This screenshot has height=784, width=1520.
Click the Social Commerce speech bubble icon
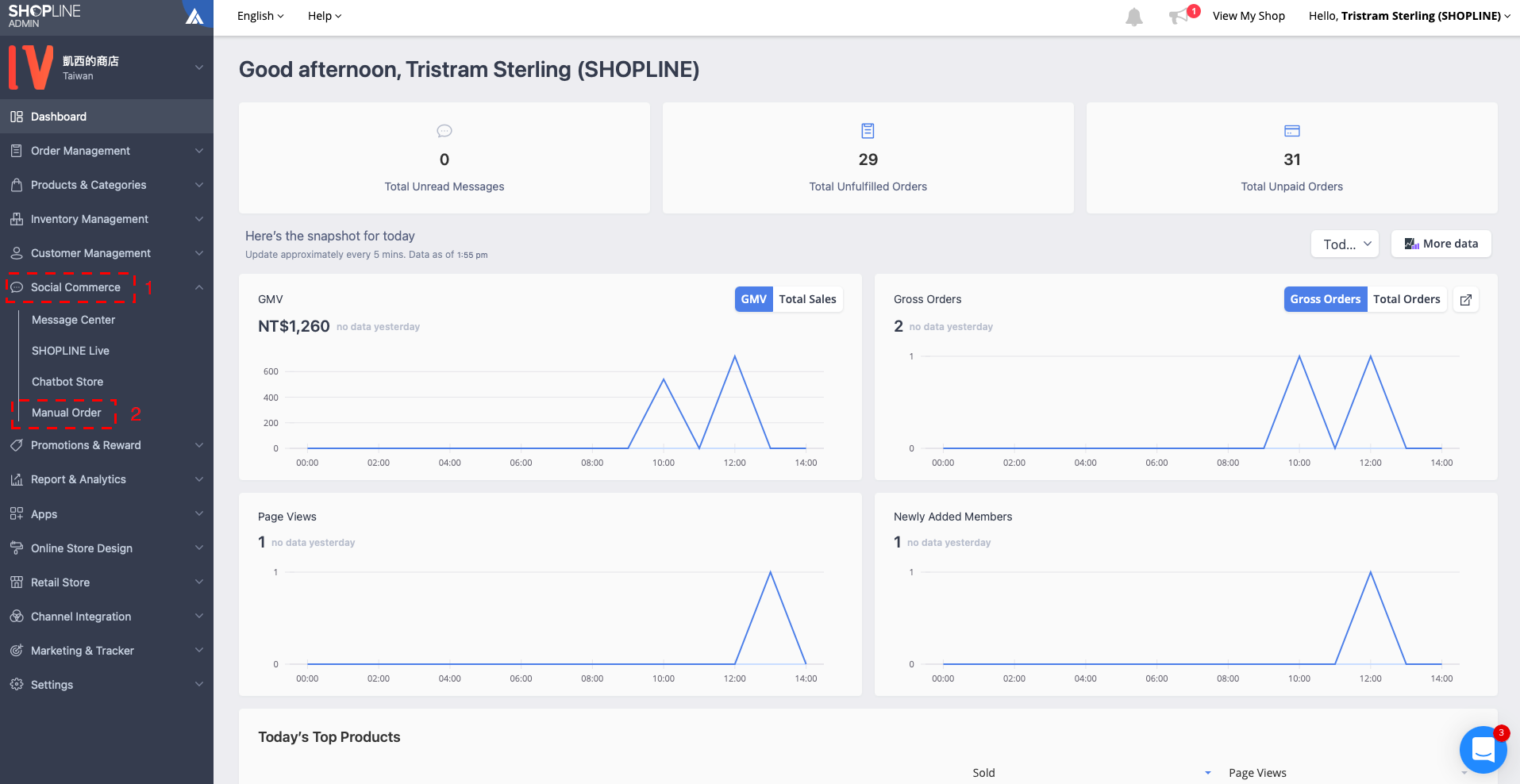(x=17, y=287)
